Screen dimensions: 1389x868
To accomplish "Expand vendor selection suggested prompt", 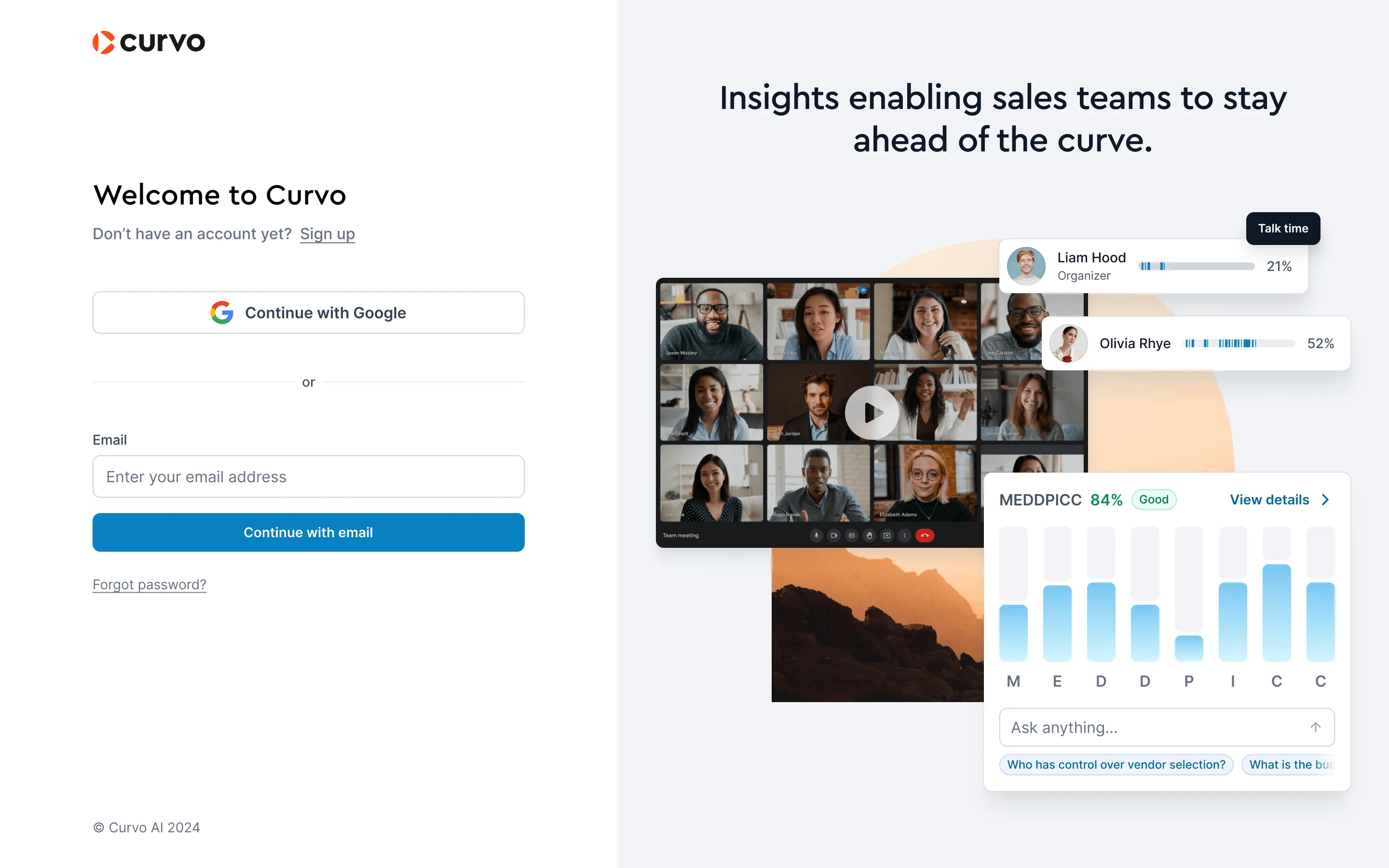I will [x=1117, y=764].
